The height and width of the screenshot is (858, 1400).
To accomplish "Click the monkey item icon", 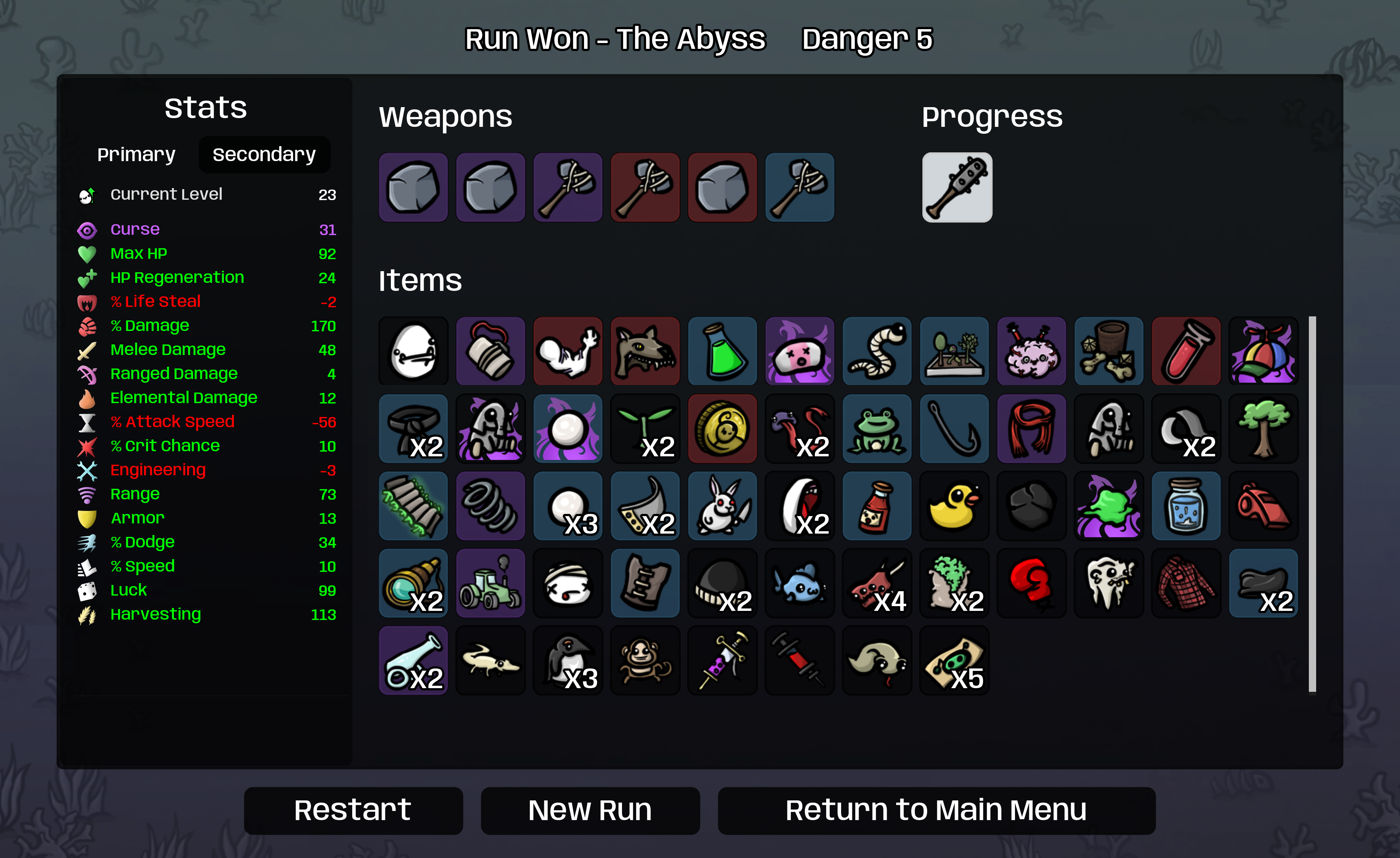I will click(645, 660).
